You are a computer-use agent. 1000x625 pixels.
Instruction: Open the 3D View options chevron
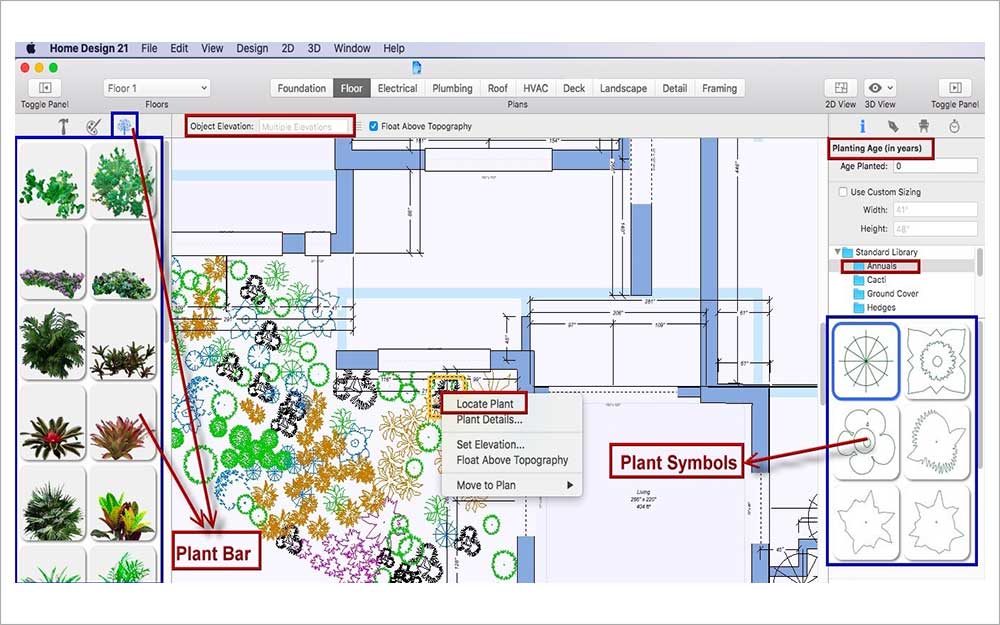click(x=890, y=88)
